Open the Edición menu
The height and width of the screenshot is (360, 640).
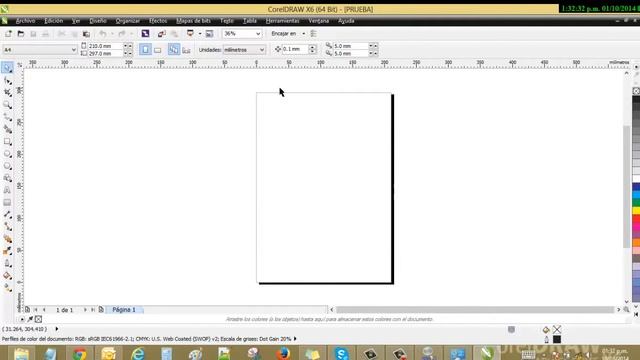pyautogui.click(x=53, y=20)
